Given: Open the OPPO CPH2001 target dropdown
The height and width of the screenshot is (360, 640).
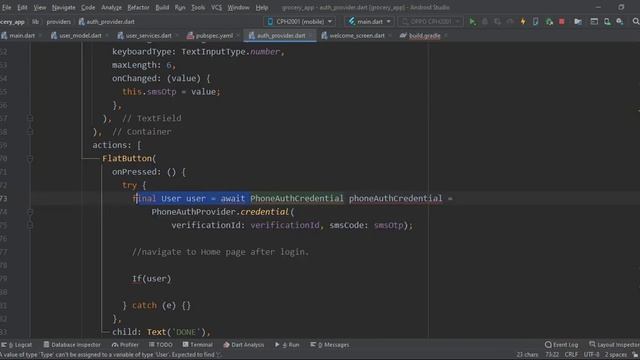Looking at the screenshot, I should pos(430,22).
